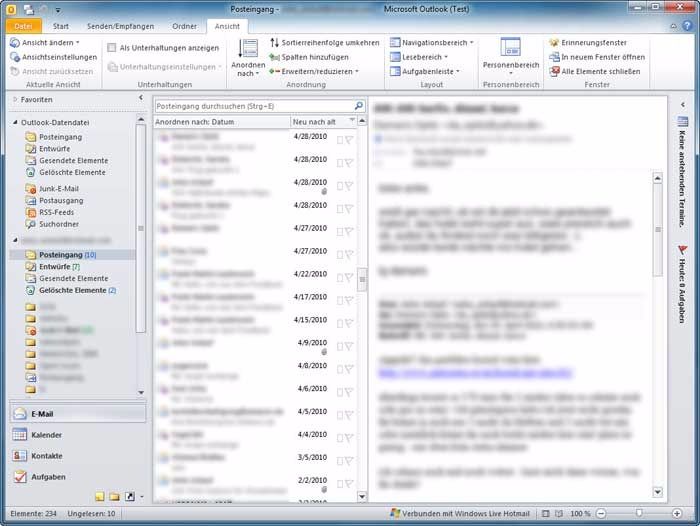The image size is (700, 526).
Task: Toggle category box of 4/6/2010 message
Action: [x=340, y=392]
